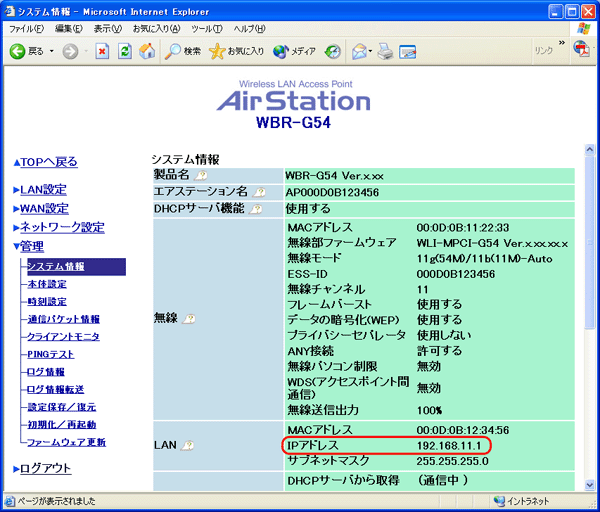This screenshot has height=512, width=600.
Task: Open the 時刻設定 link
Action: 47,302
